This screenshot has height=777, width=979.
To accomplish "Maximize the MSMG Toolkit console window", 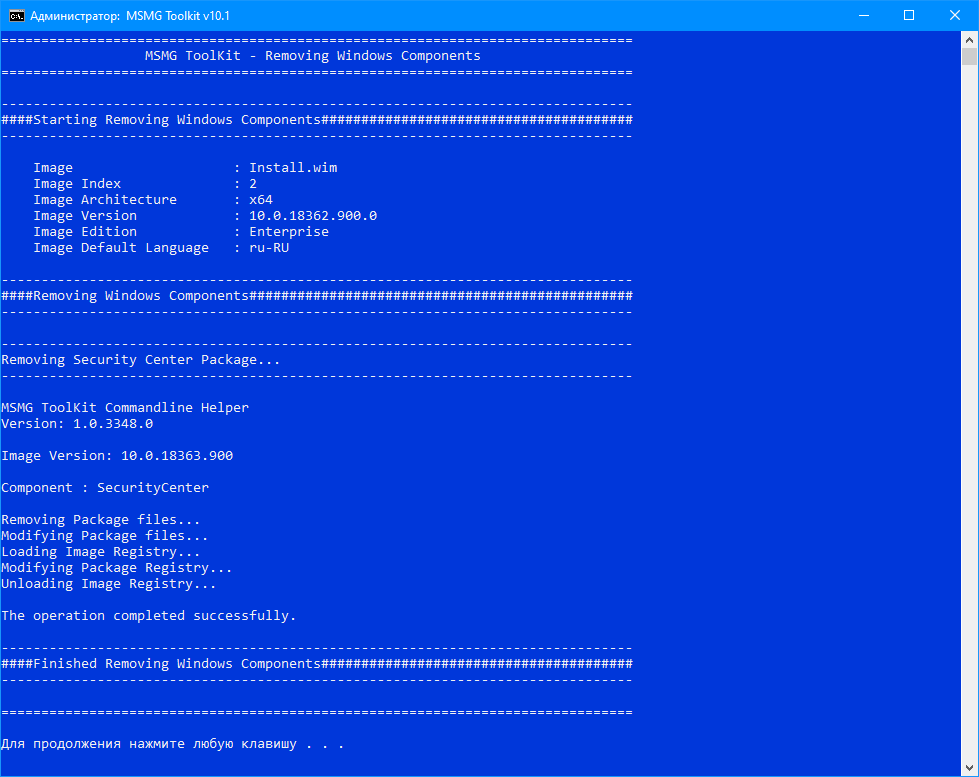I will (909, 16).
